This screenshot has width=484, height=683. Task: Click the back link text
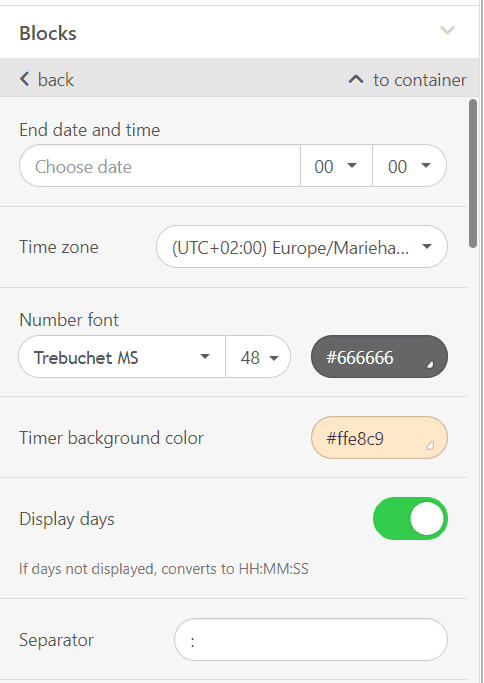coord(56,80)
